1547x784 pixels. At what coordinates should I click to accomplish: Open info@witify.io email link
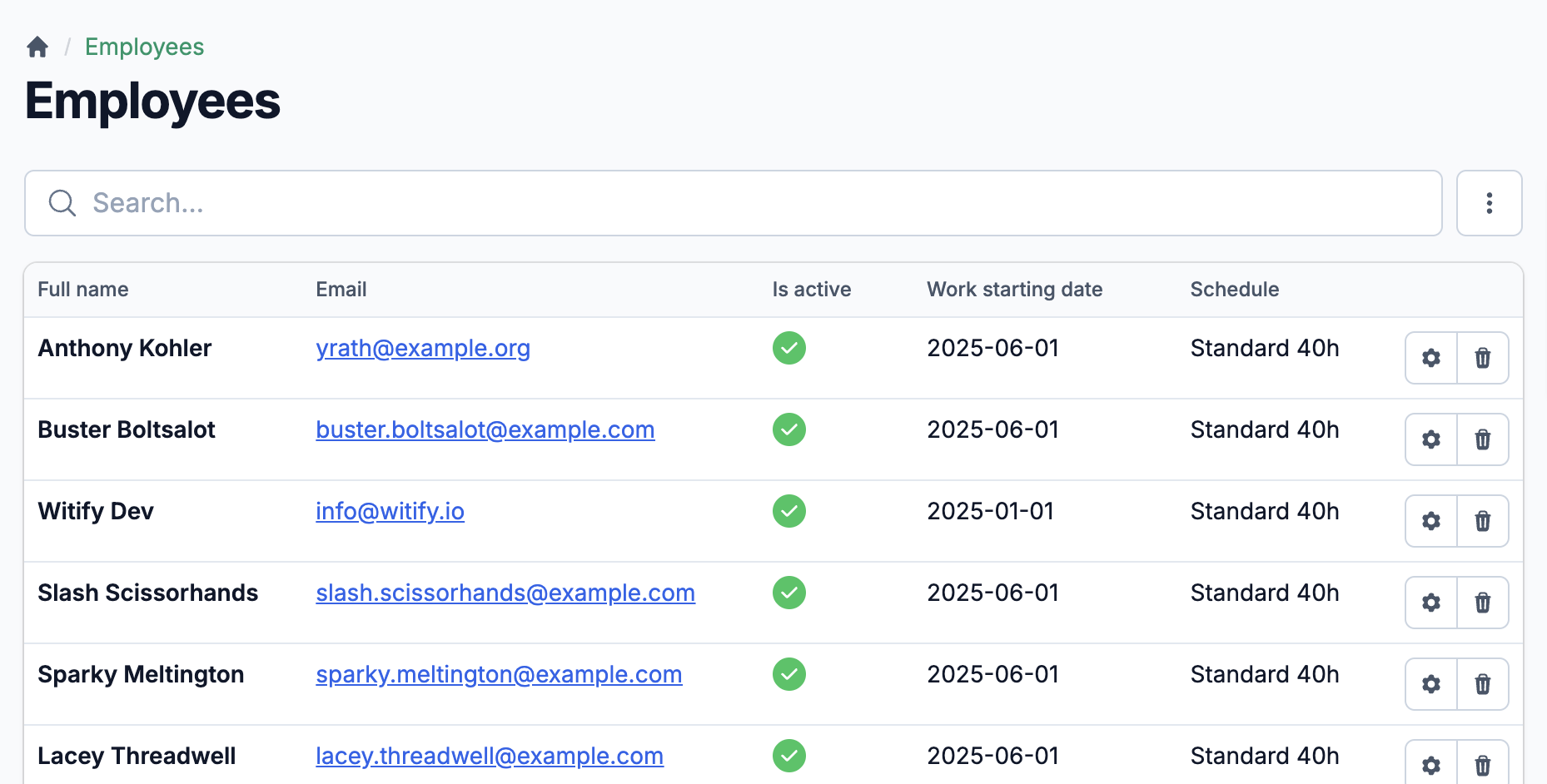click(x=390, y=511)
